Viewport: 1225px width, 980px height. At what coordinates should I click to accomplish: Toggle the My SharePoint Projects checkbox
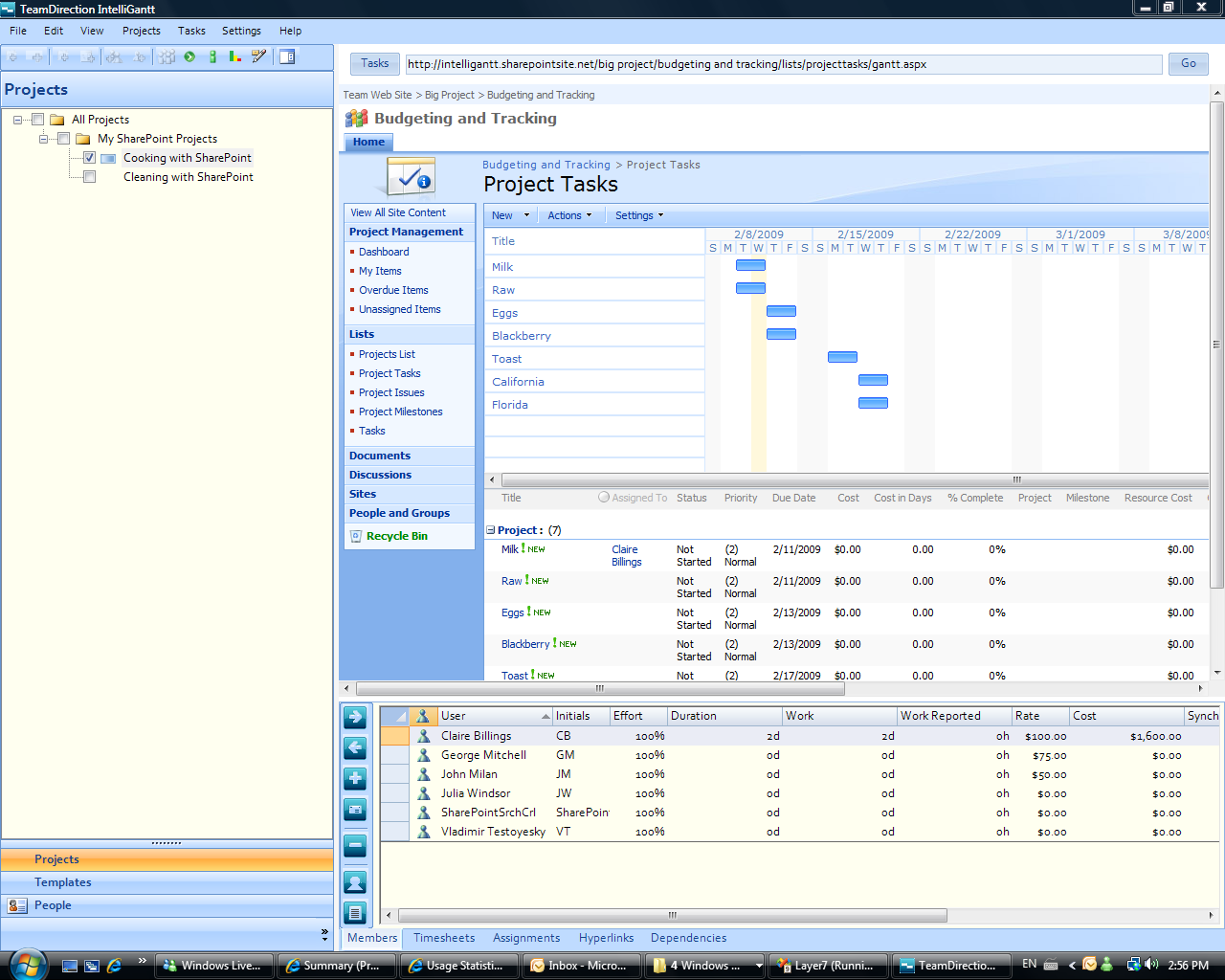coord(63,139)
